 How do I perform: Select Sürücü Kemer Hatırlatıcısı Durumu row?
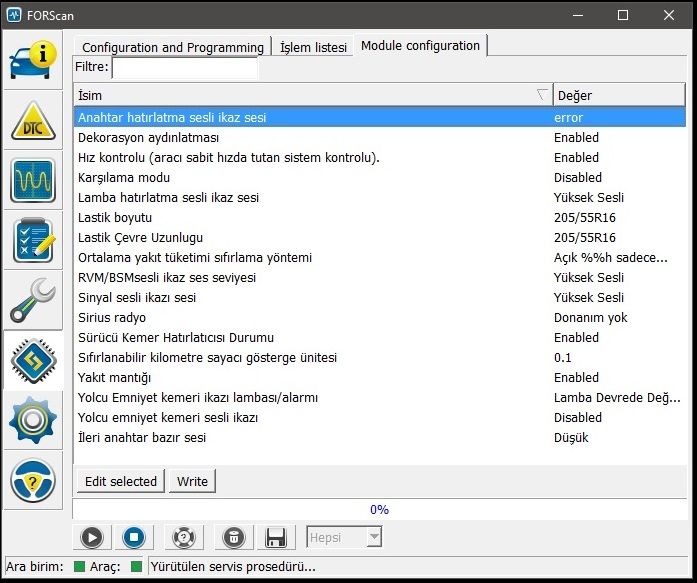(380, 337)
